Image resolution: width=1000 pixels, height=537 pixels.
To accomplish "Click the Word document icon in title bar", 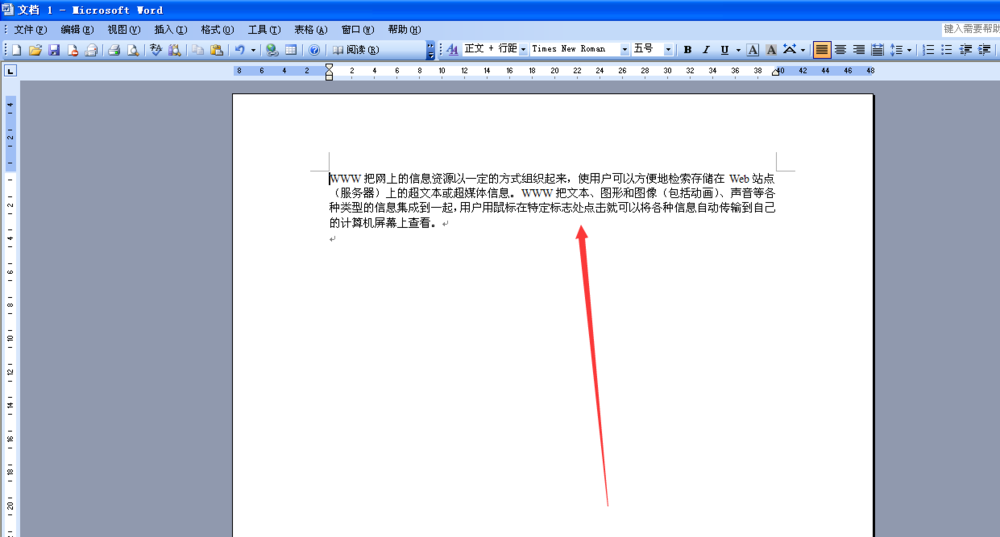I will (x=7, y=10).
